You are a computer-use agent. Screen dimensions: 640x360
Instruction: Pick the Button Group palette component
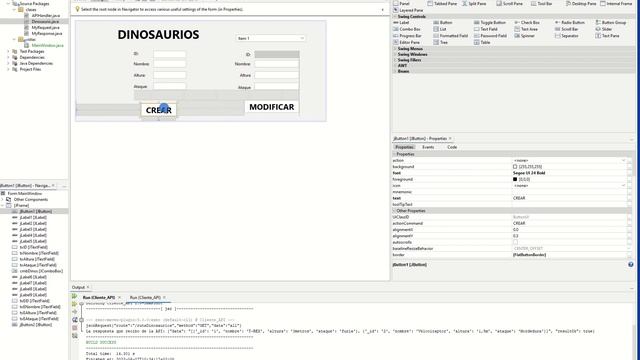611,22
